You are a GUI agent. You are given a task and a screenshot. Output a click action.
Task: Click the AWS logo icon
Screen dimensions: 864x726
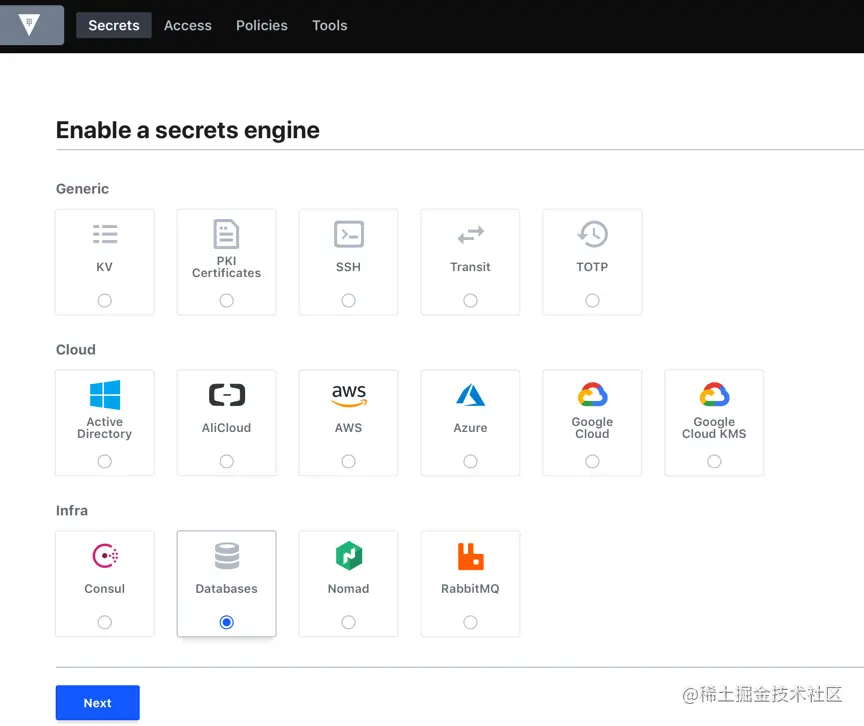(x=349, y=395)
